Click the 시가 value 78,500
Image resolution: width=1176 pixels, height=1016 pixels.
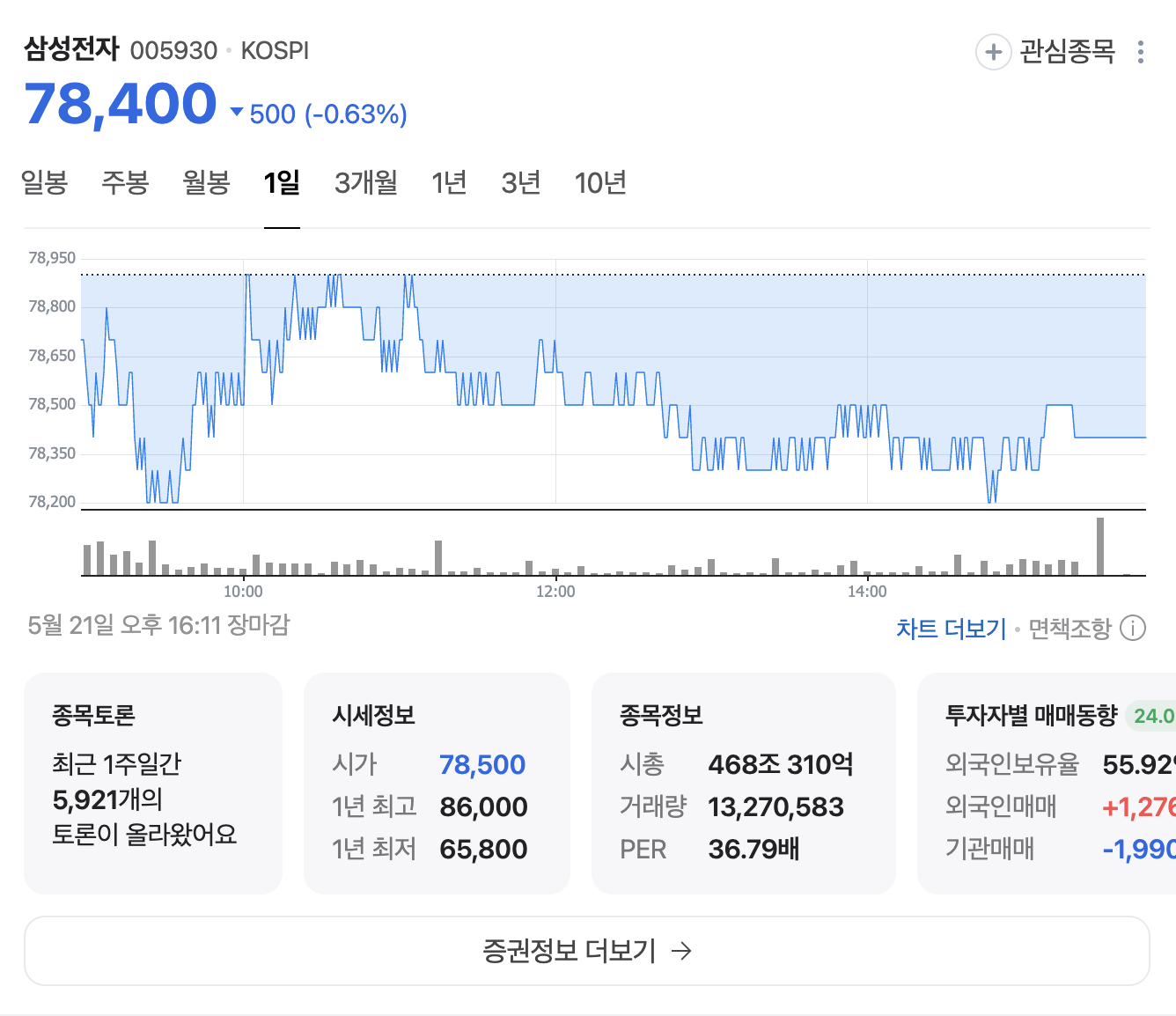point(482,765)
